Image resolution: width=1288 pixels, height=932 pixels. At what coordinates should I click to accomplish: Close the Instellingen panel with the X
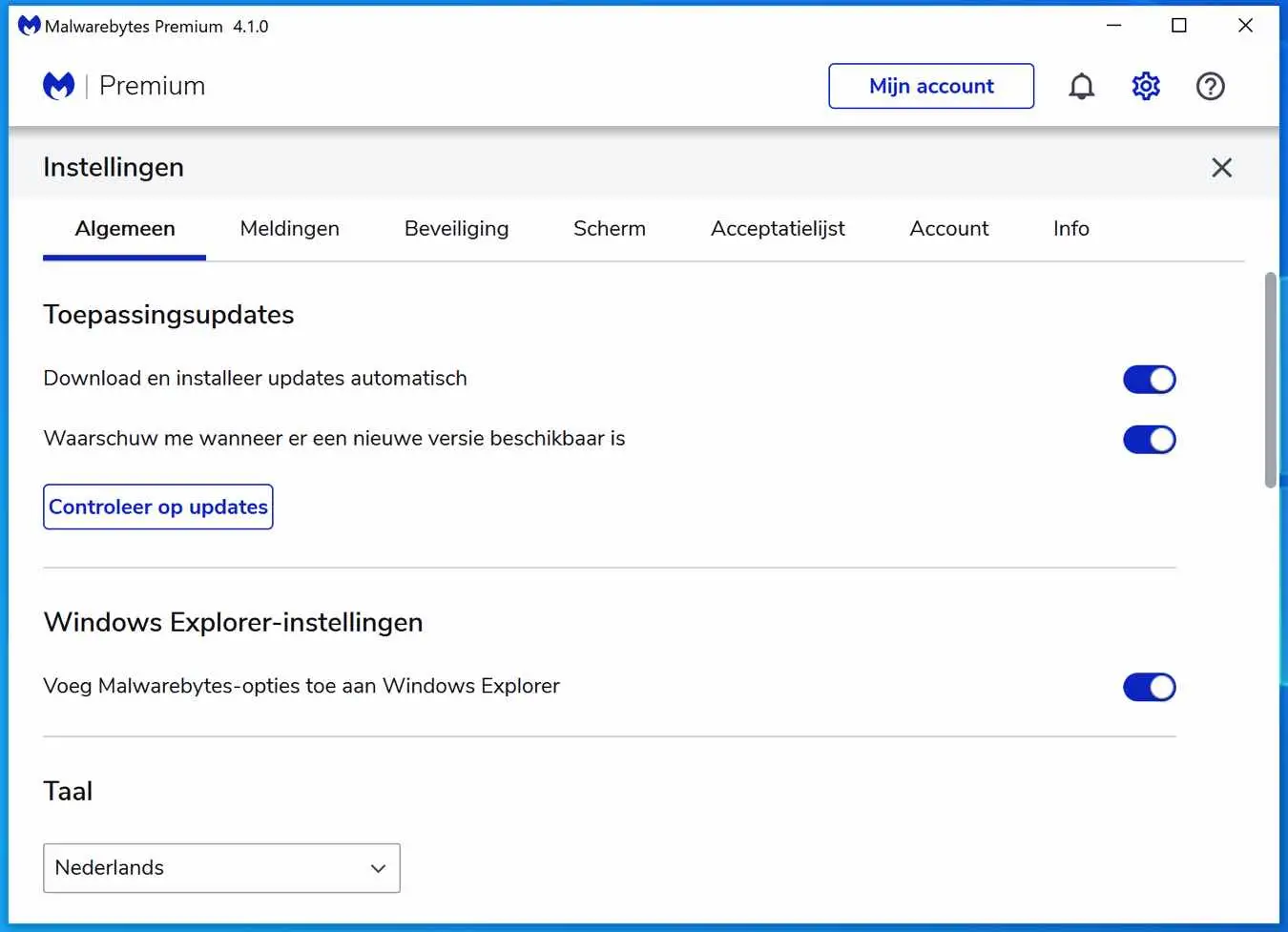pos(1221,168)
